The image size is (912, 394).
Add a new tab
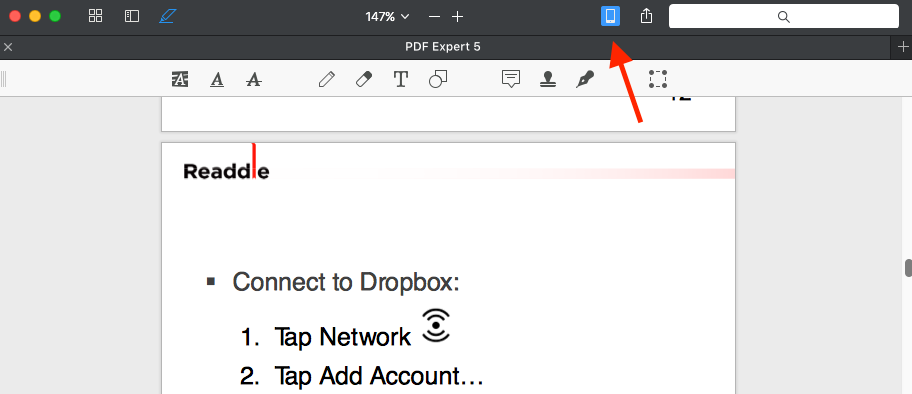(x=903, y=47)
